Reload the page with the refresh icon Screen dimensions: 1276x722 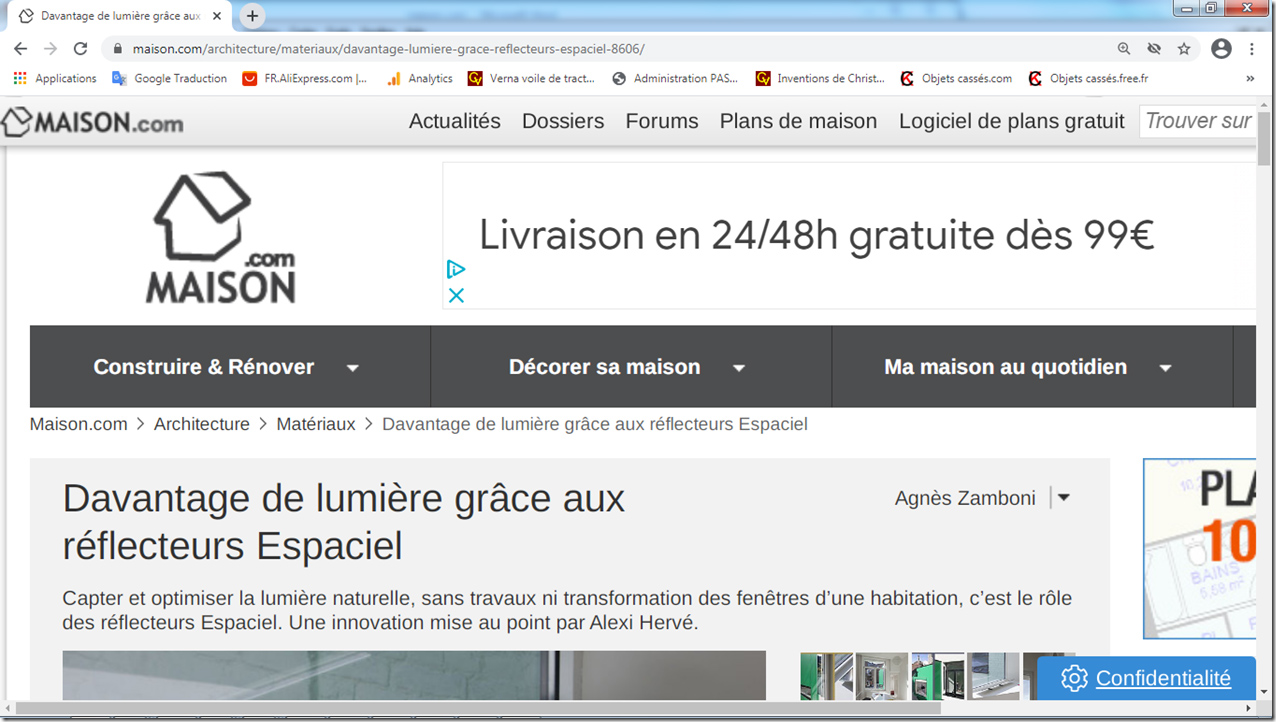[x=81, y=48]
